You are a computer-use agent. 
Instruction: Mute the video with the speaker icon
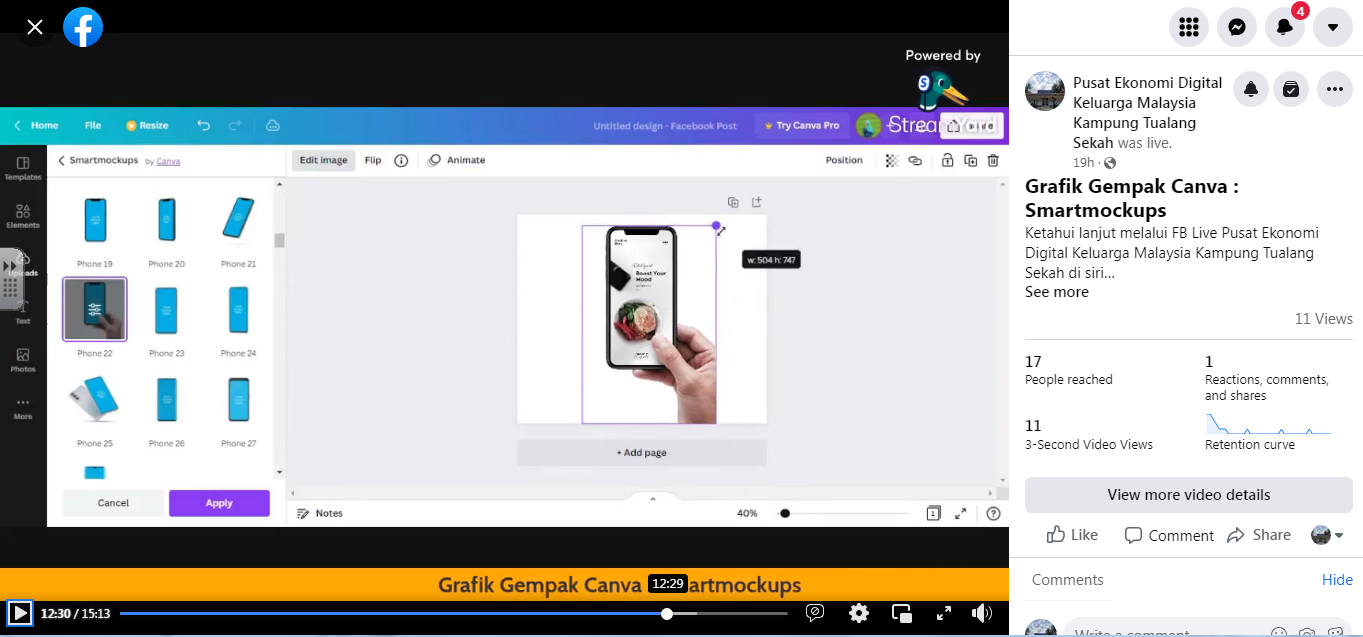(982, 613)
